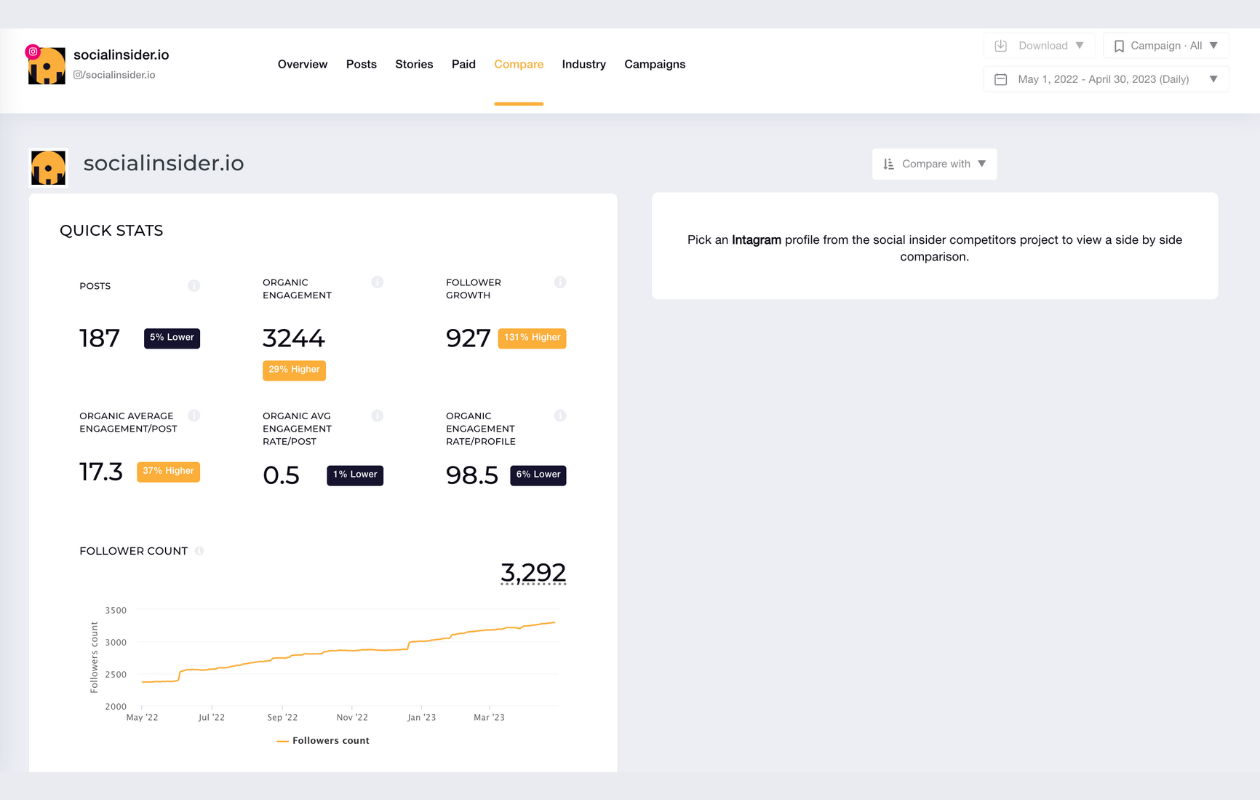Switch to the Campaigns tab

tap(655, 64)
